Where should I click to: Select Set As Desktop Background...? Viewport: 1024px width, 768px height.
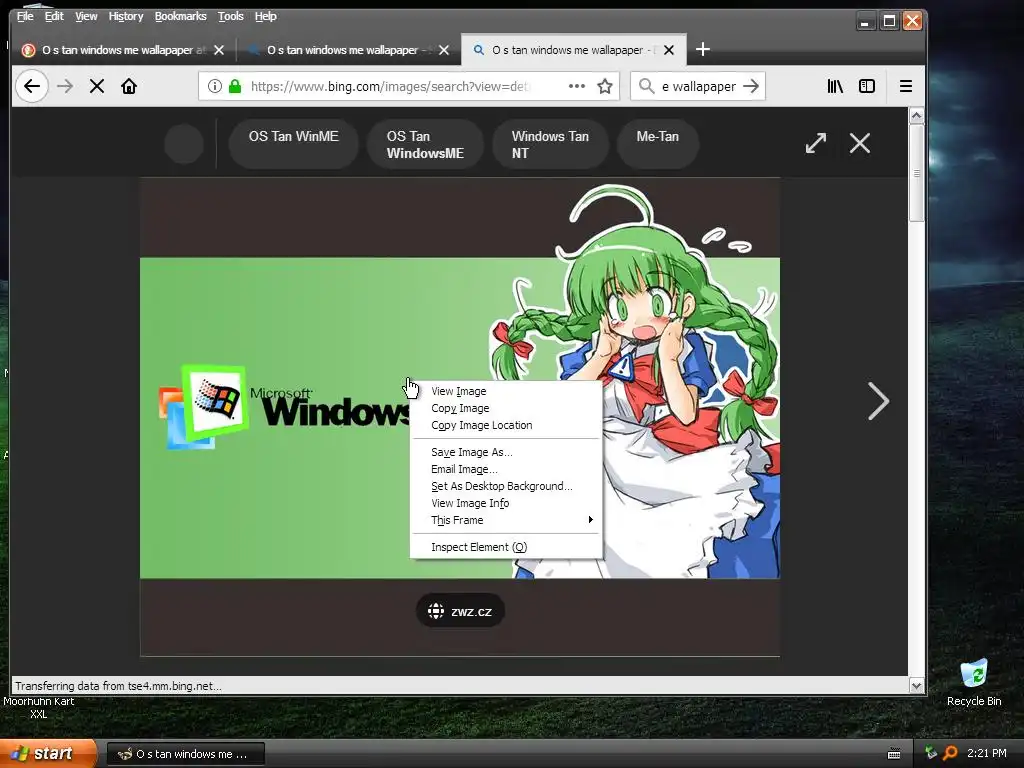(506, 486)
